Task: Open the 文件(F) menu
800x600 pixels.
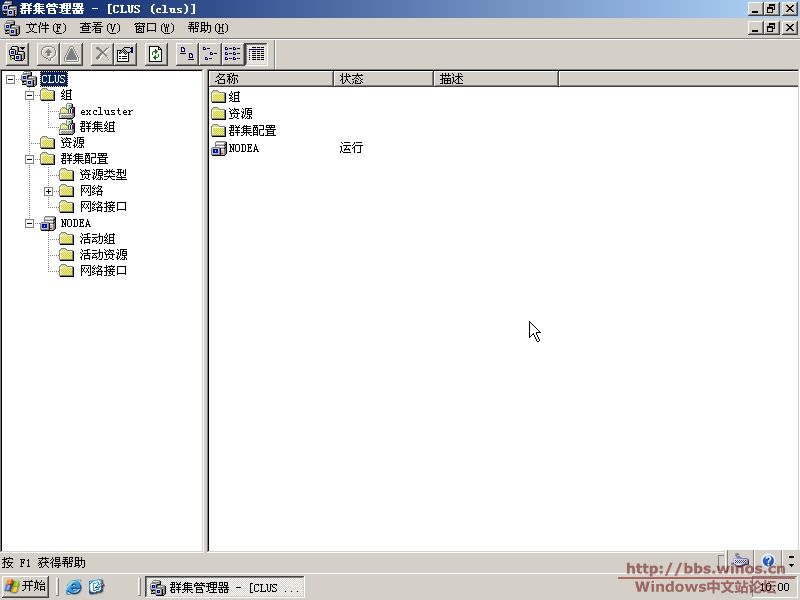Action: tap(45, 28)
